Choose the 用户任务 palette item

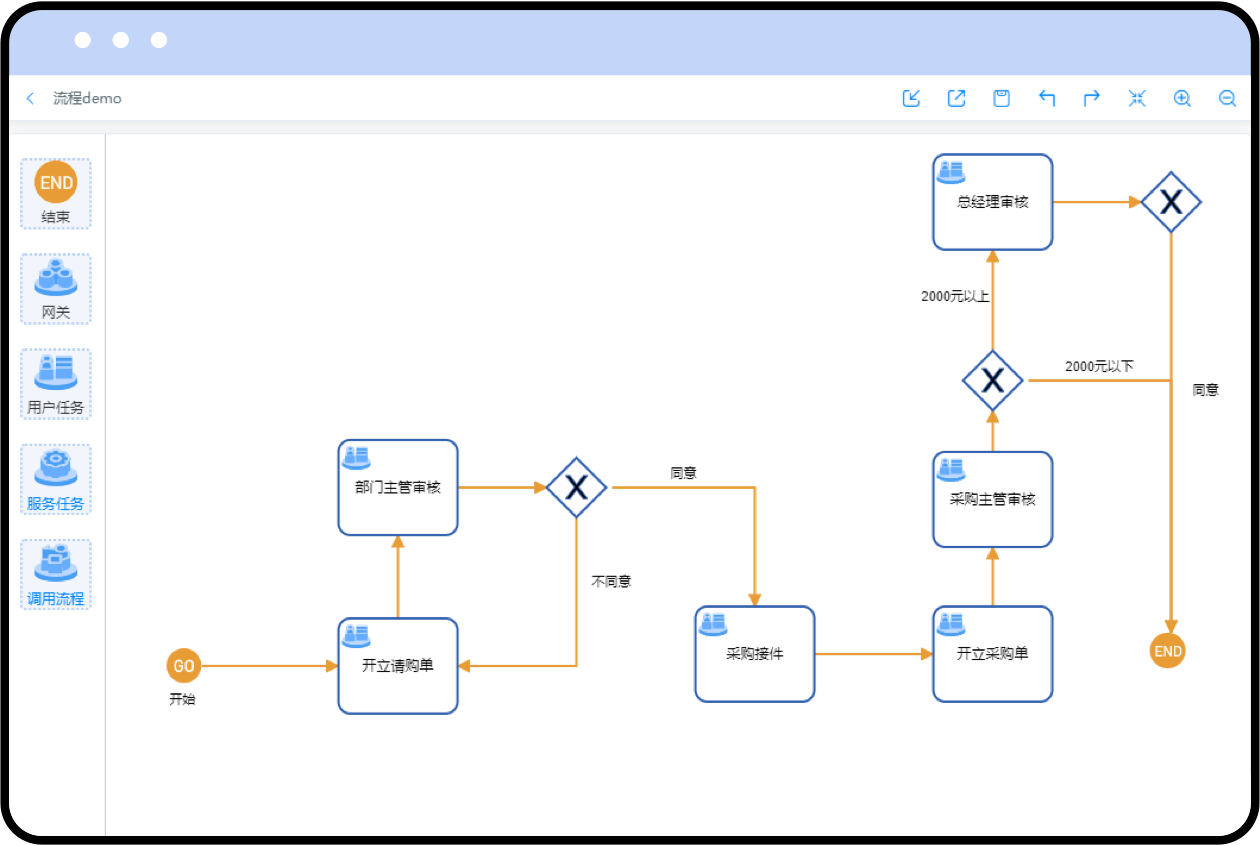[x=56, y=384]
